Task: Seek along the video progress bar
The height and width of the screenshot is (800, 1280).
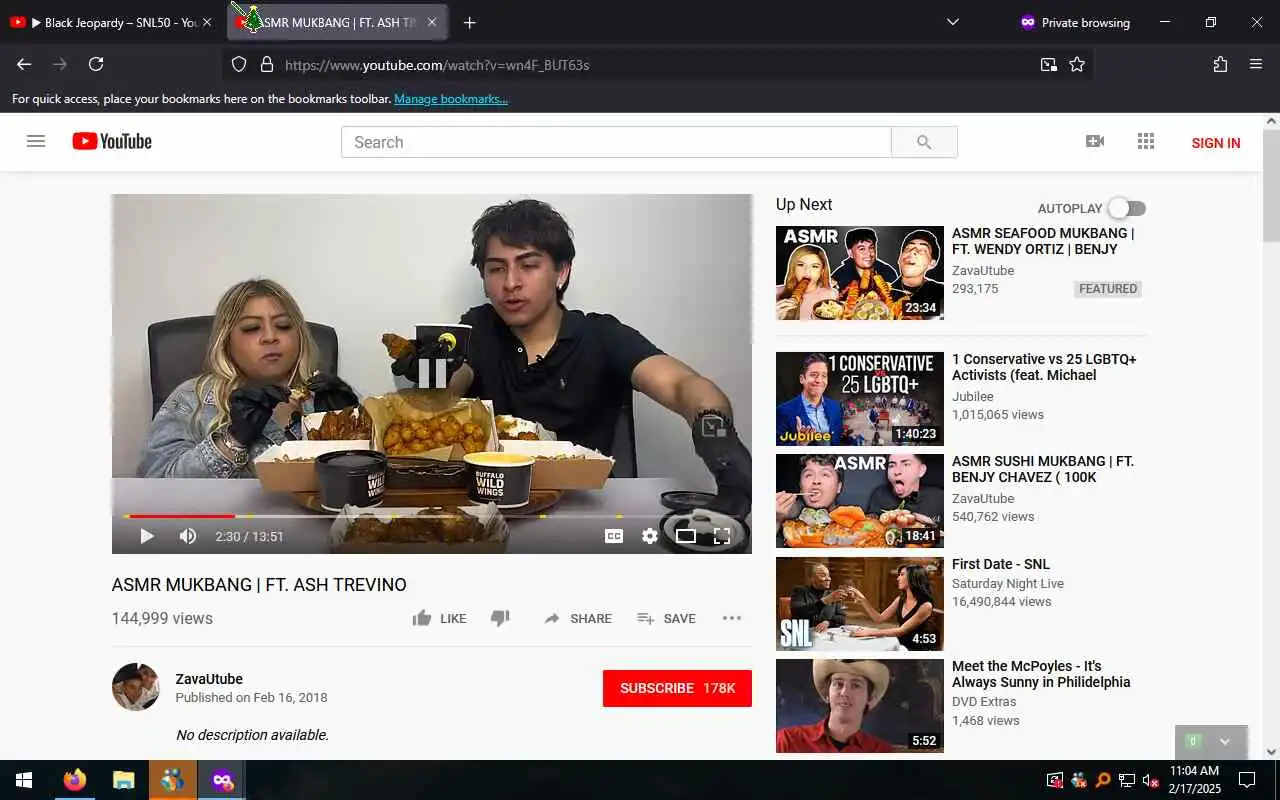Action: [x=432, y=516]
